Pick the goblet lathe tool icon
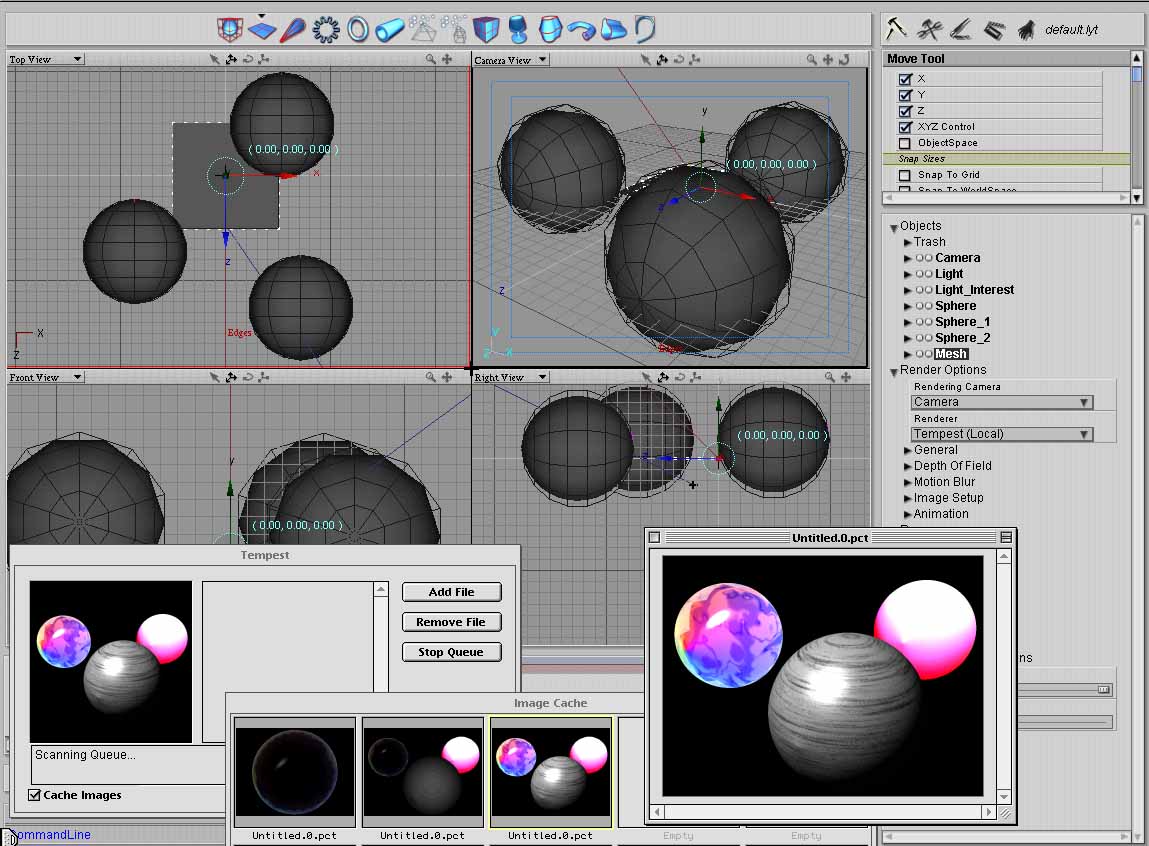Image resolution: width=1149 pixels, height=846 pixels. (518, 30)
